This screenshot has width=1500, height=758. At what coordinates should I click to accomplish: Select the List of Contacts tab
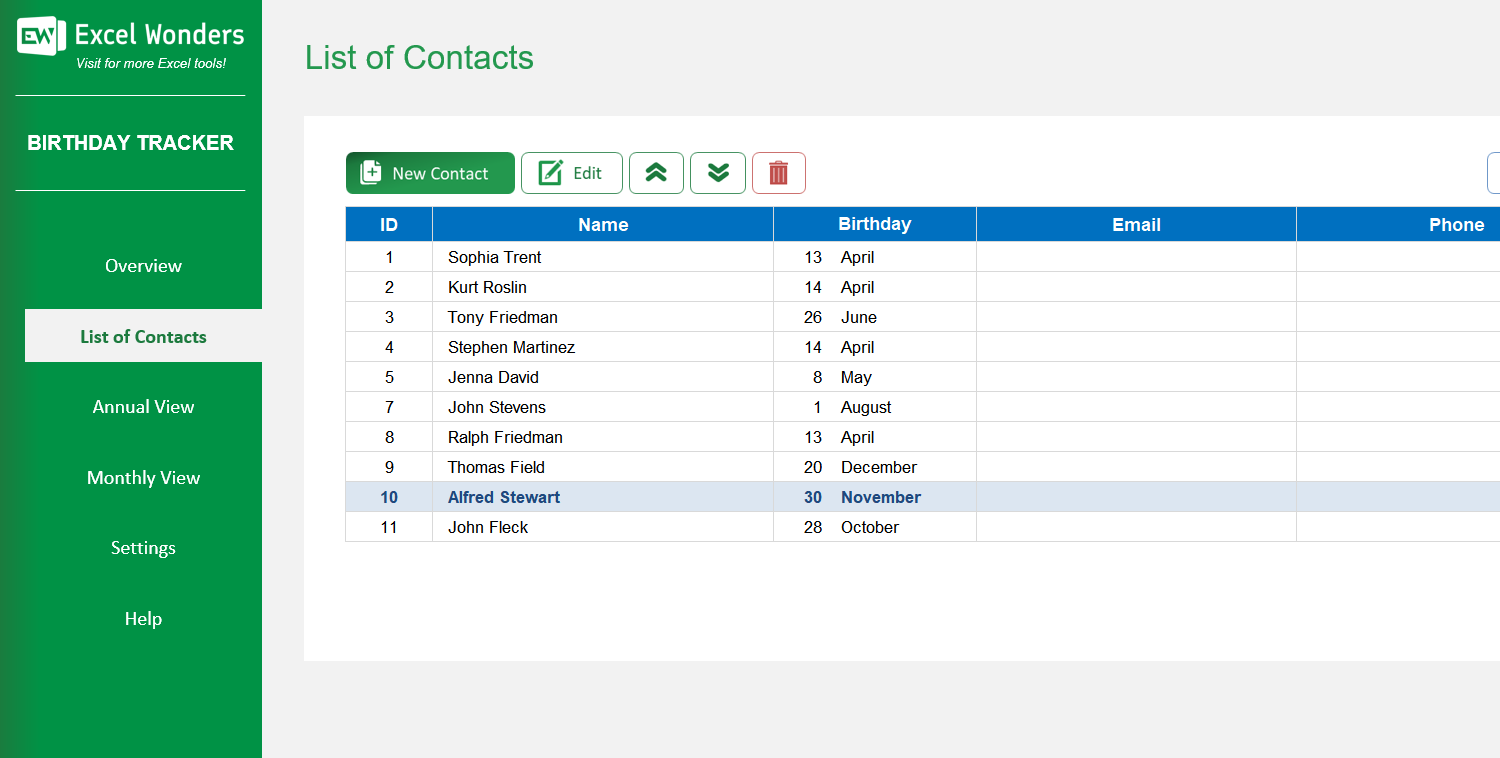pos(143,336)
